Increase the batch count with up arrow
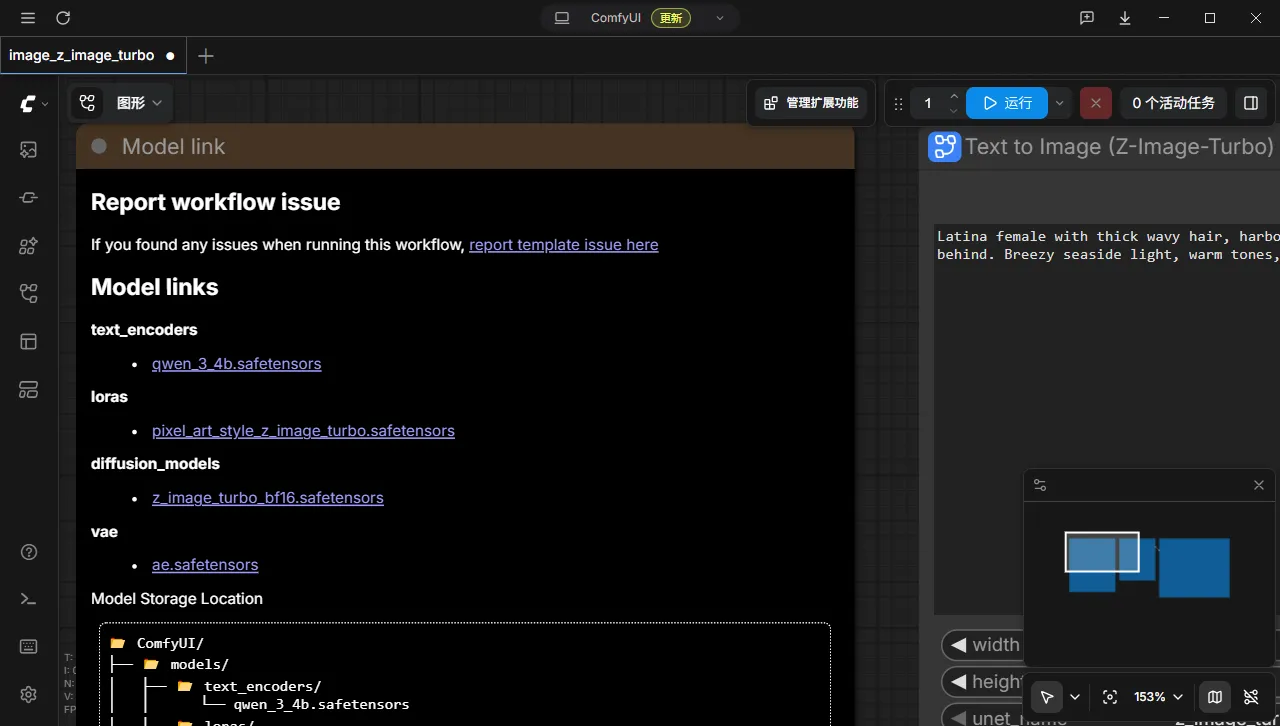Viewport: 1280px width, 726px height. (x=954, y=96)
